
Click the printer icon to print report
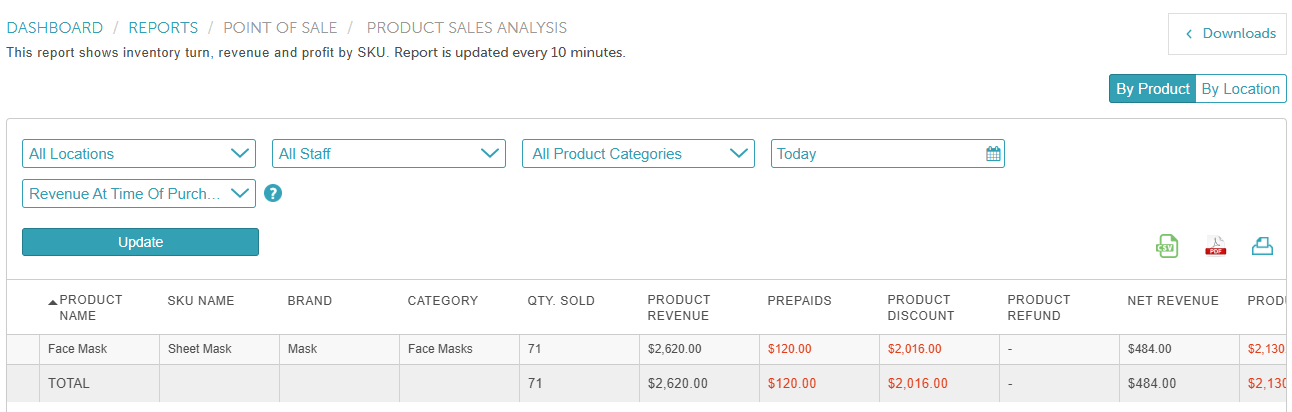(x=1262, y=246)
